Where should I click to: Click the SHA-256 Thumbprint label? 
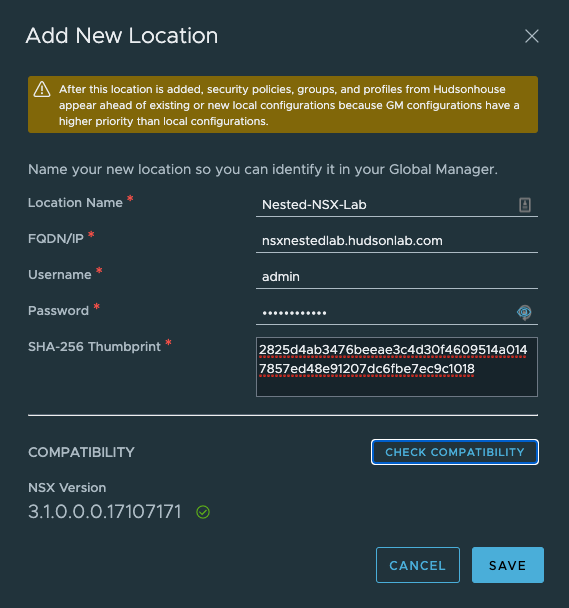tap(94, 347)
